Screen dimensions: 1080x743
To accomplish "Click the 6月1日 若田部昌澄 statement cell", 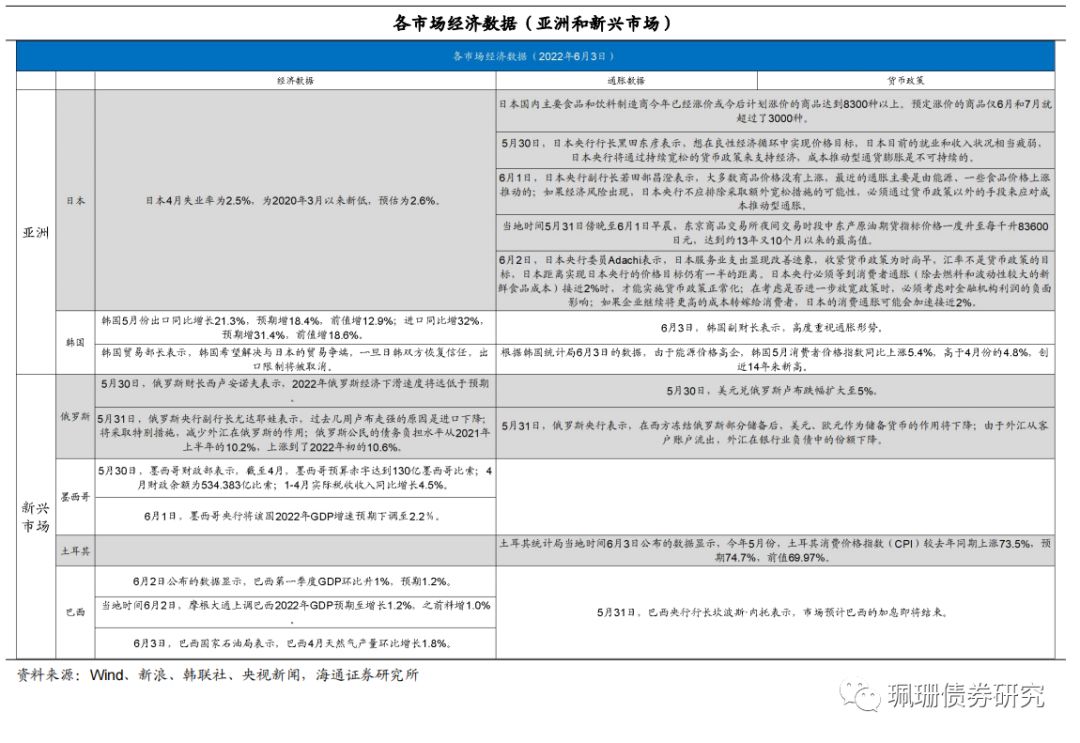I will pos(776,191).
